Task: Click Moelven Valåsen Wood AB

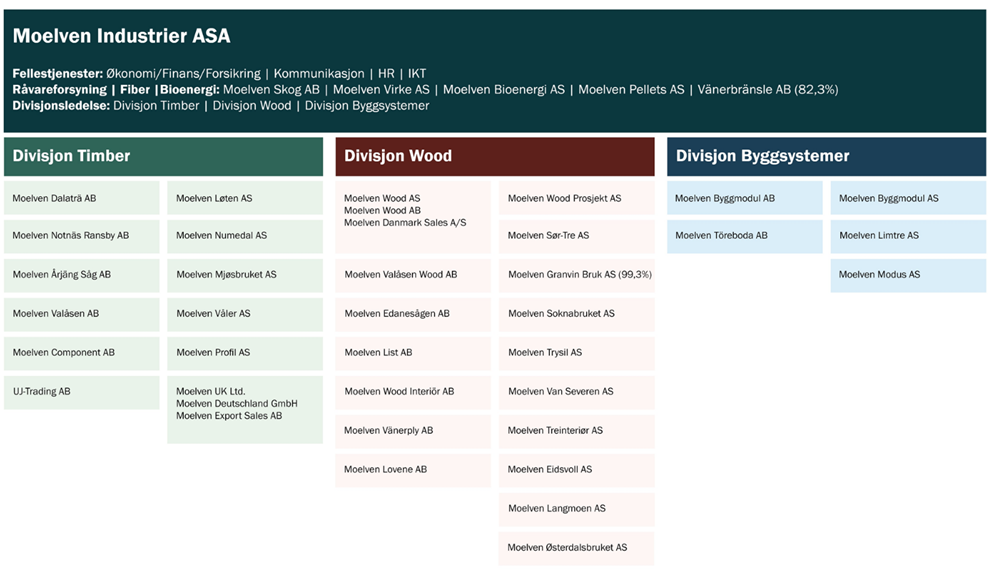Action: [413, 275]
